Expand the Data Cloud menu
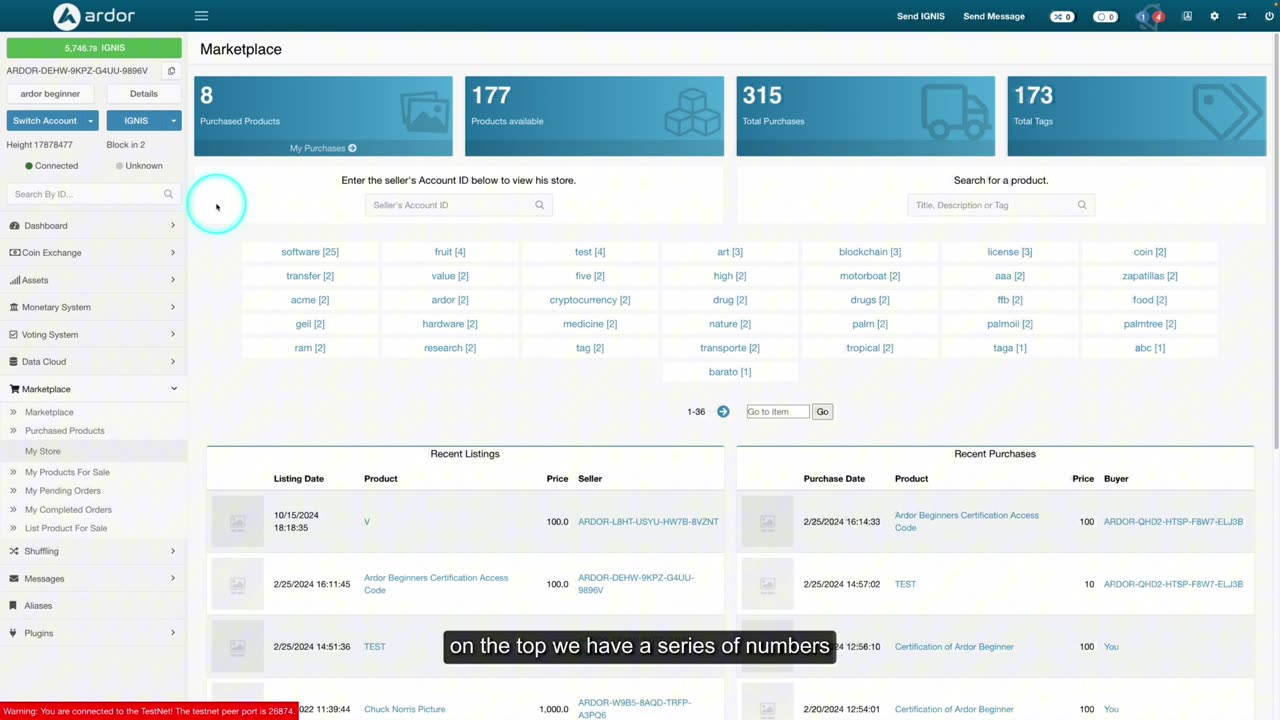Image resolution: width=1280 pixels, height=720 pixels. click(93, 362)
